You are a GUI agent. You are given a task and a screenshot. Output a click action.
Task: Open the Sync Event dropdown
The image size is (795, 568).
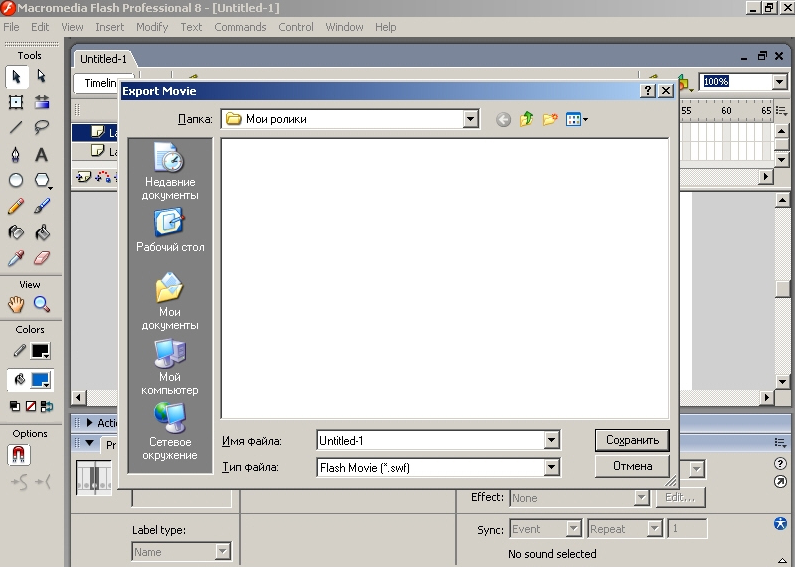pos(573,529)
